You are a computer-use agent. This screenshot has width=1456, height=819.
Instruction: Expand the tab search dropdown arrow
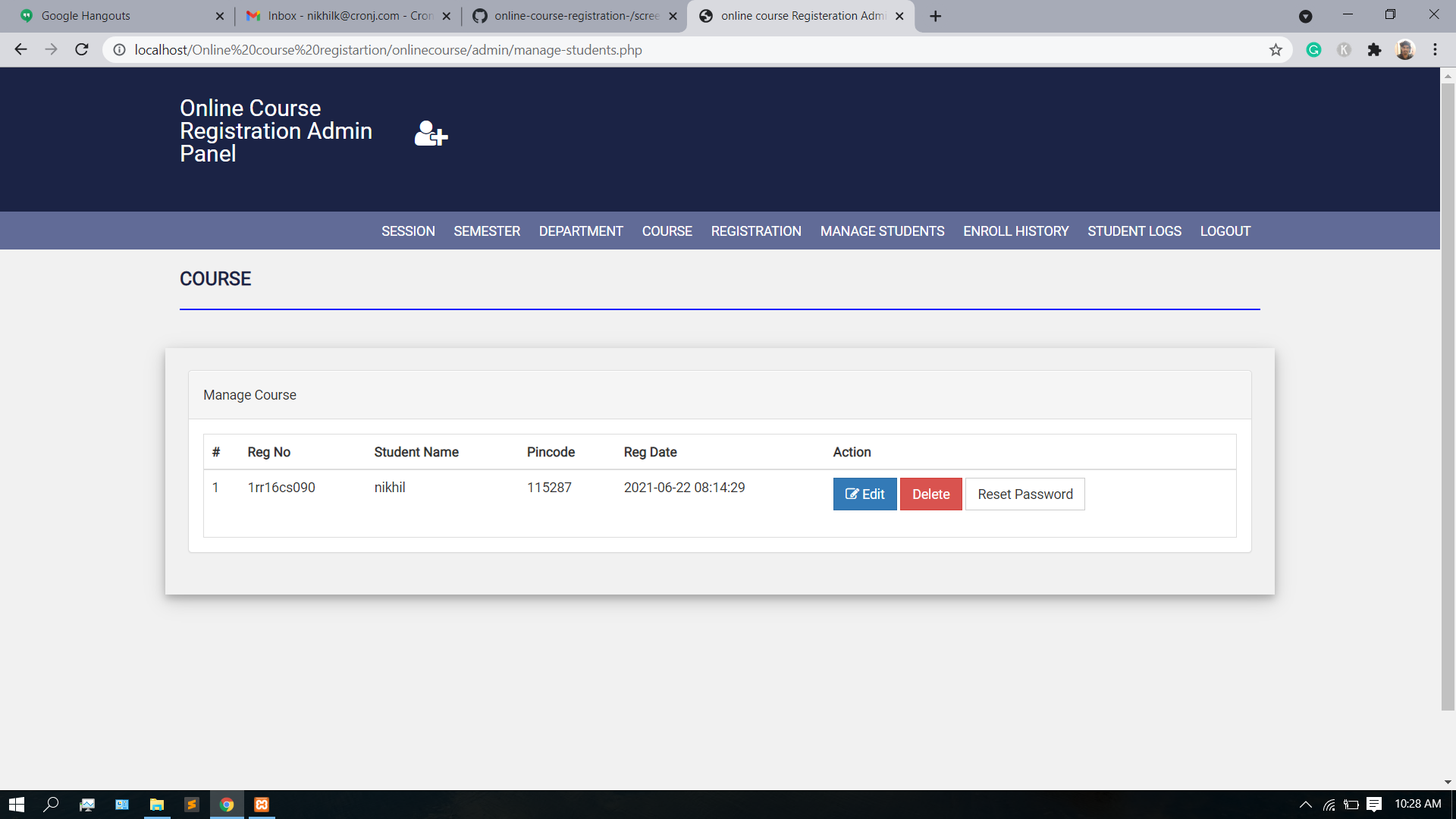pos(1305,16)
